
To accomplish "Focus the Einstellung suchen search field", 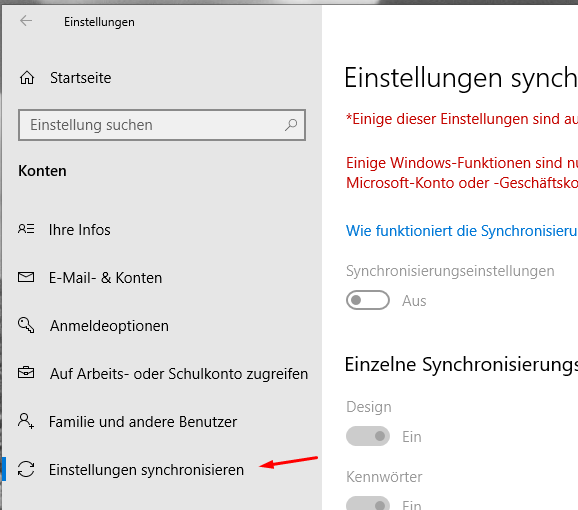I will point(162,125).
